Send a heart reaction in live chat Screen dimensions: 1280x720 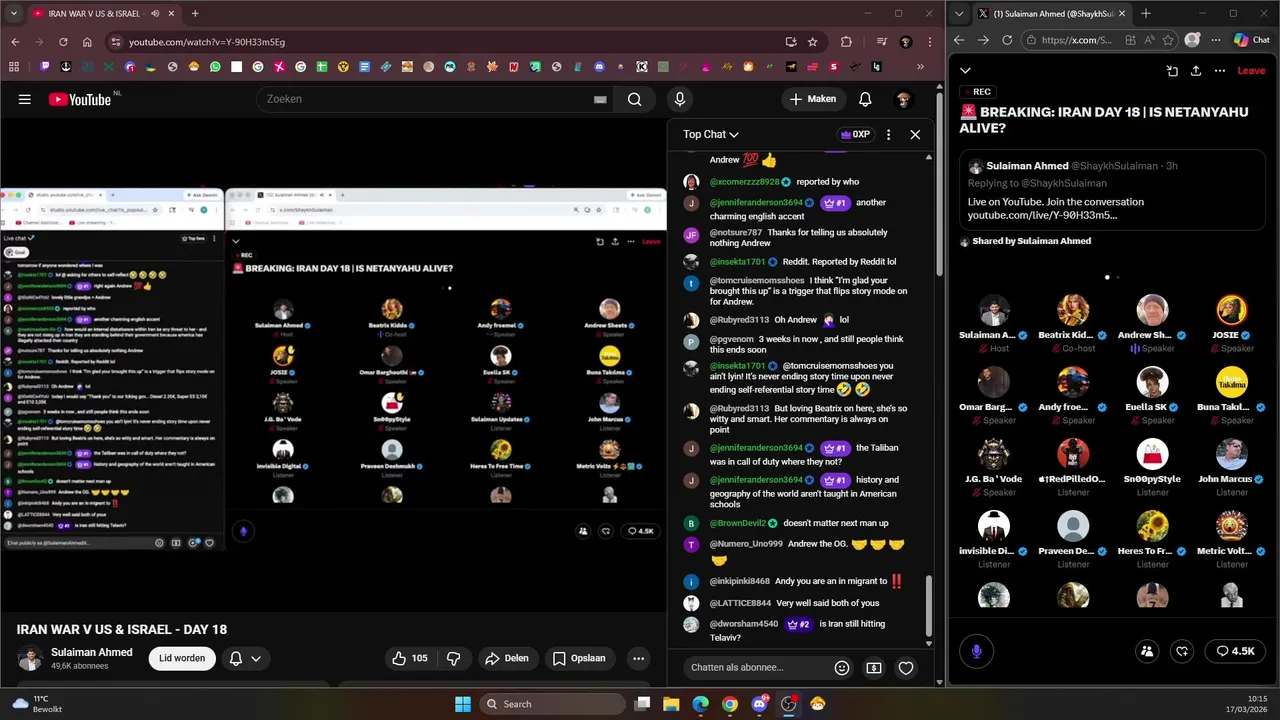906,667
